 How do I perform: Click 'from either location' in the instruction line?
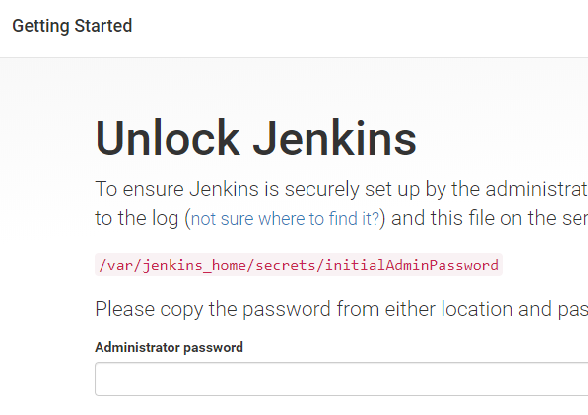424,309
